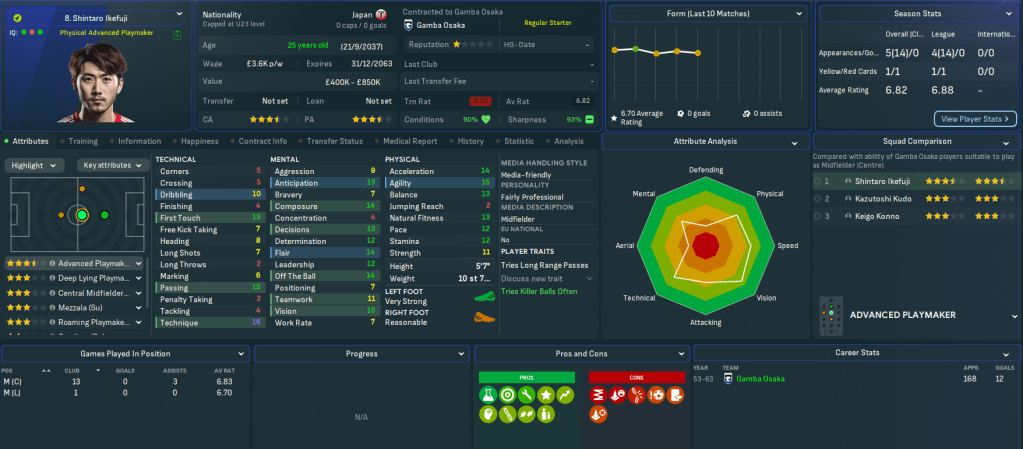Click the star icon in Pros list
The width and height of the screenshot is (1023, 449).
coord(547,395)
